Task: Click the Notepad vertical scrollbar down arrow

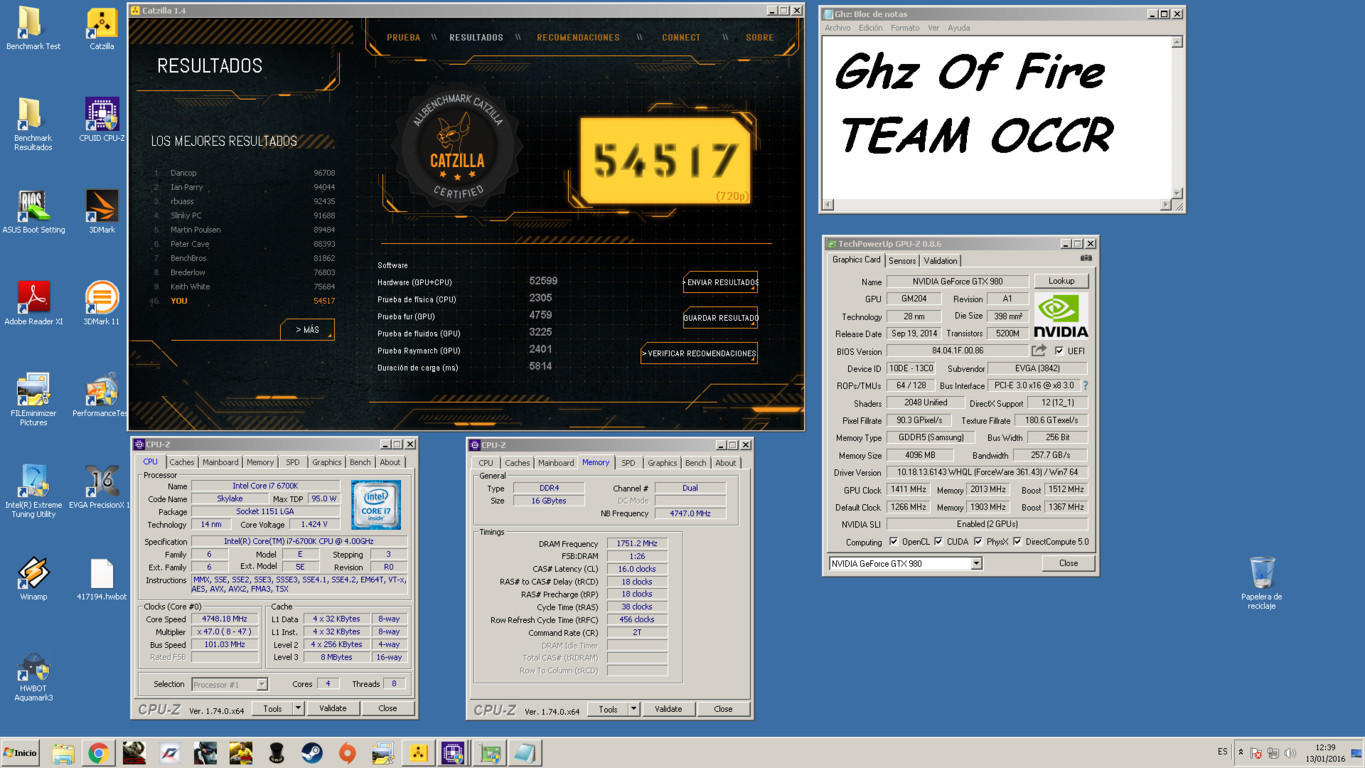Action: tap(1177, 193)
